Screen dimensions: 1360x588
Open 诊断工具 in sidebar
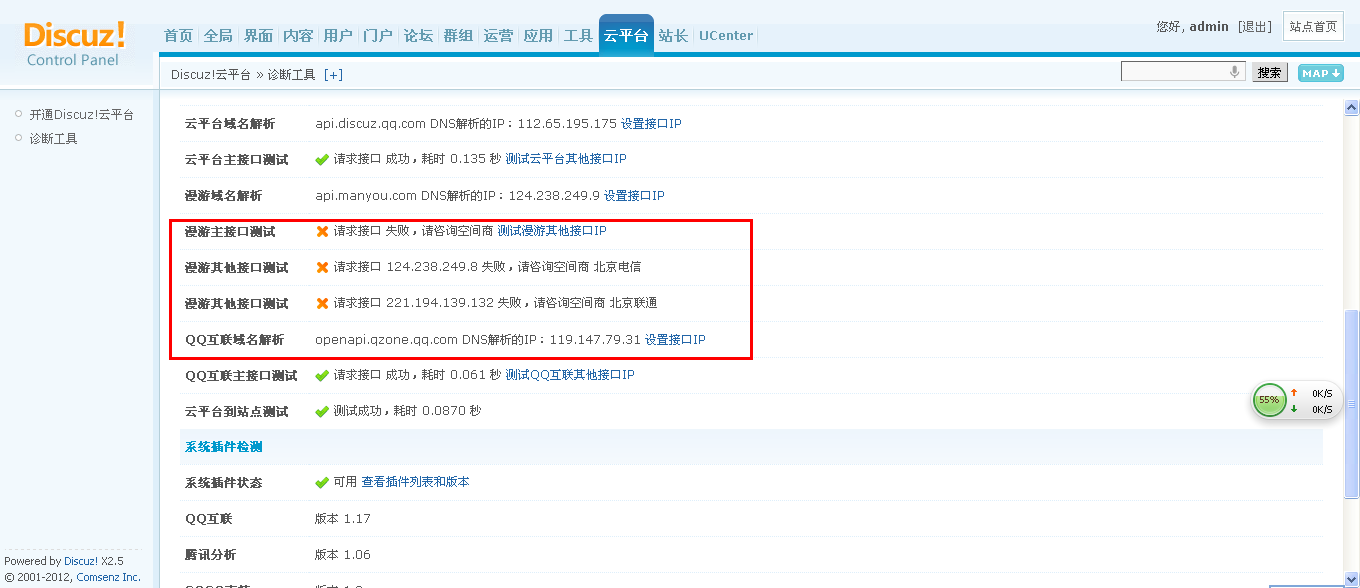click(54, 139)
